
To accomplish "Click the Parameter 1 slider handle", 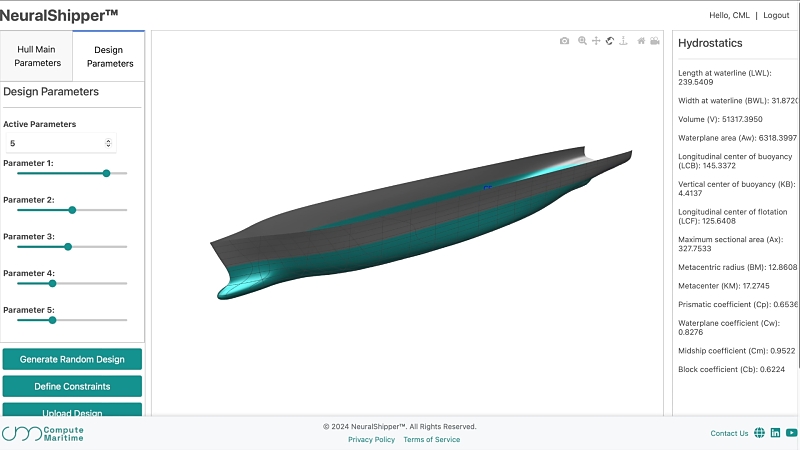I will click(106, 173).
